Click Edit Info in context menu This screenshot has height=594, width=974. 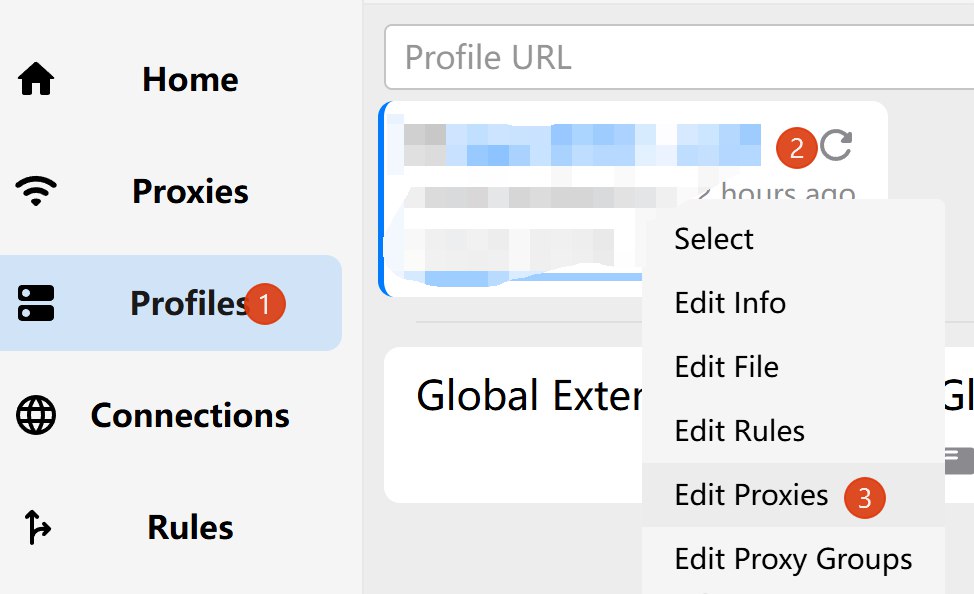point(730,303)
